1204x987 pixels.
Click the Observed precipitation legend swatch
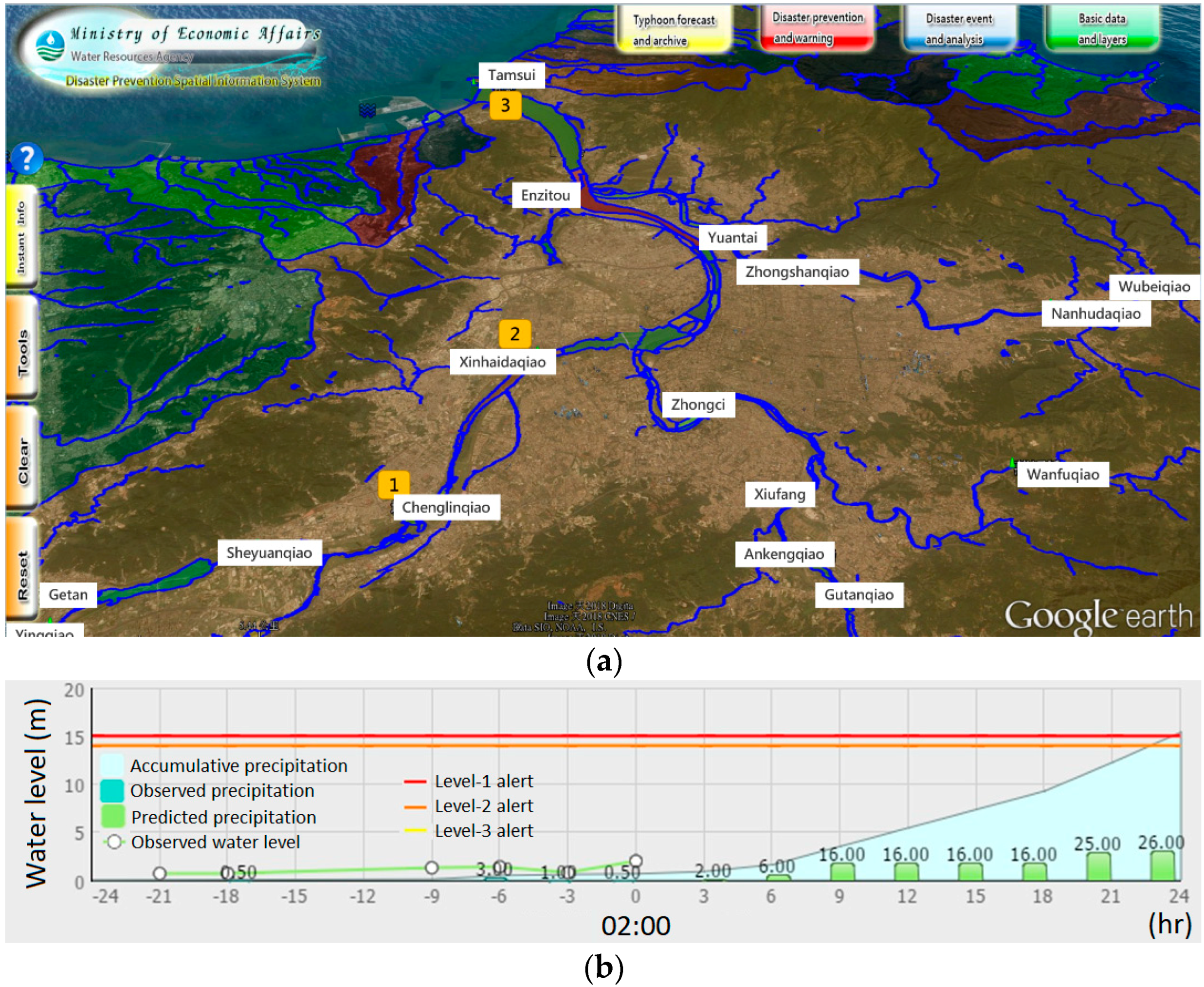112,791
